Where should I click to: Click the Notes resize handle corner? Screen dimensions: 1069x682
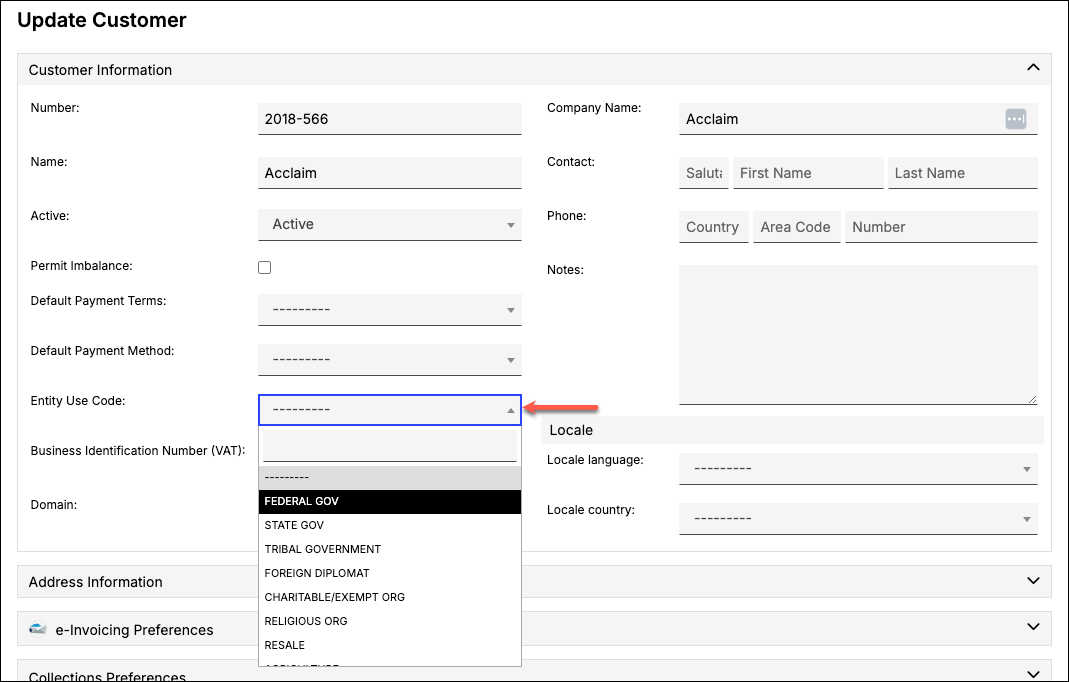(1032, 399)
